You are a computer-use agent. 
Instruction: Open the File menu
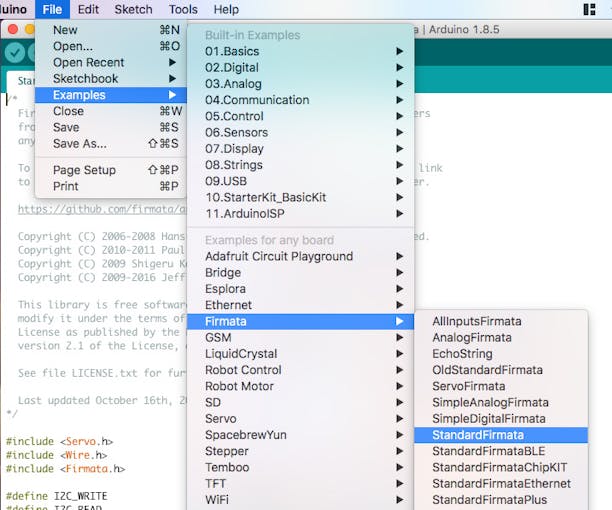[52, 9]
